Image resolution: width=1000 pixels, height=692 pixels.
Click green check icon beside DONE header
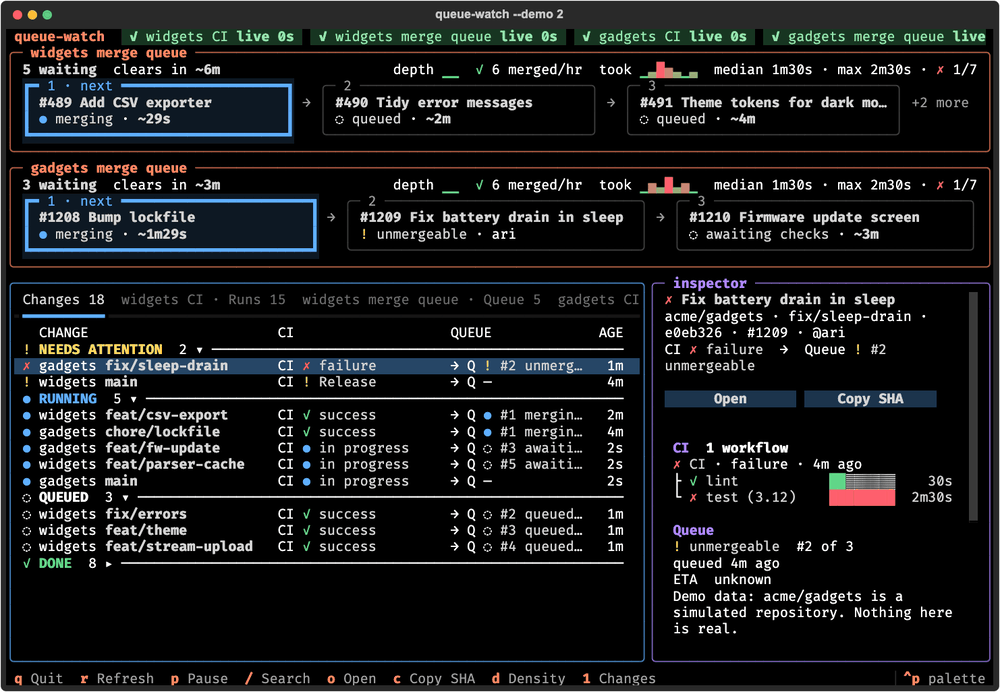point(26,564)
